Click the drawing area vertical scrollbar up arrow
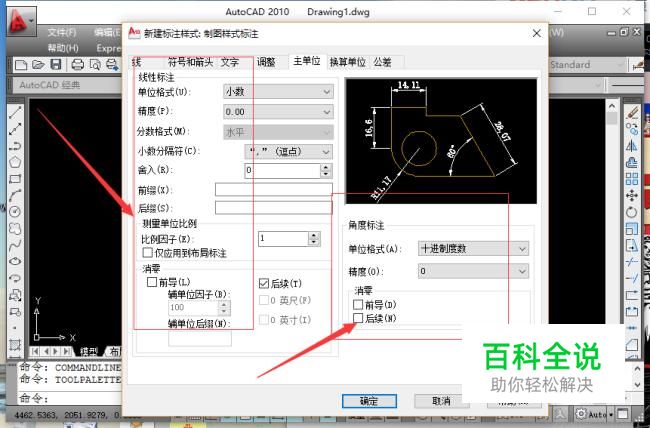 tap(612, 106)
